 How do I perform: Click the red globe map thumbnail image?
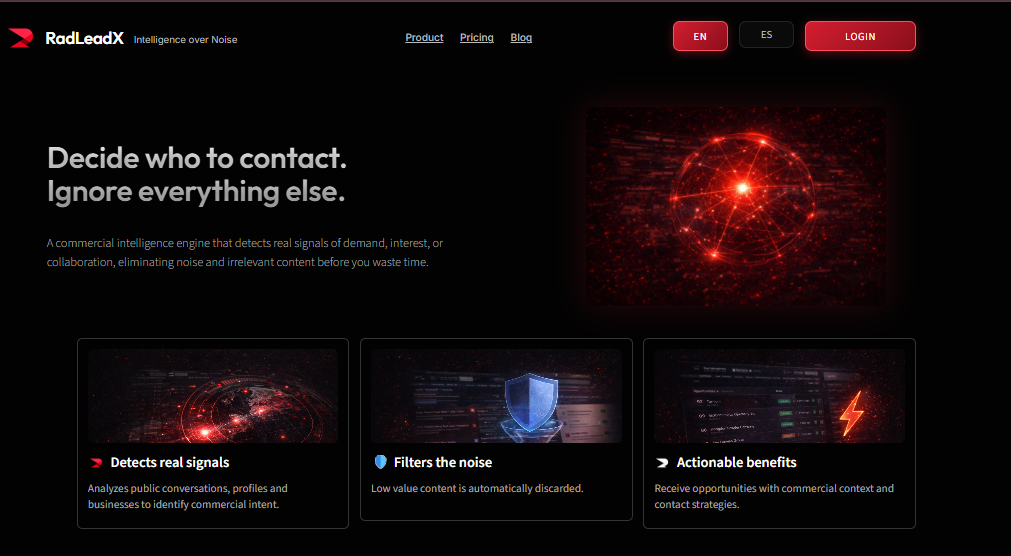tap(213, 396)
